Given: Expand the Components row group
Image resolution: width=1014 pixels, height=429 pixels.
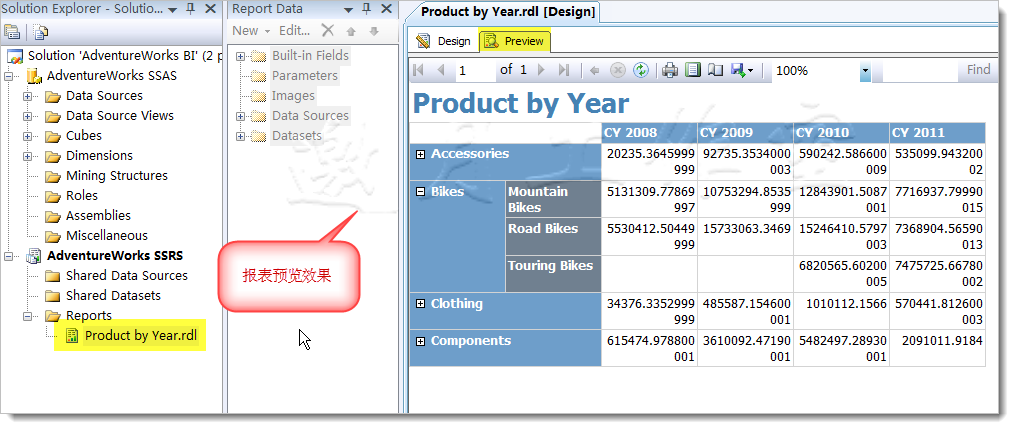Looking at the screenshot, I should tap(420, 342).
